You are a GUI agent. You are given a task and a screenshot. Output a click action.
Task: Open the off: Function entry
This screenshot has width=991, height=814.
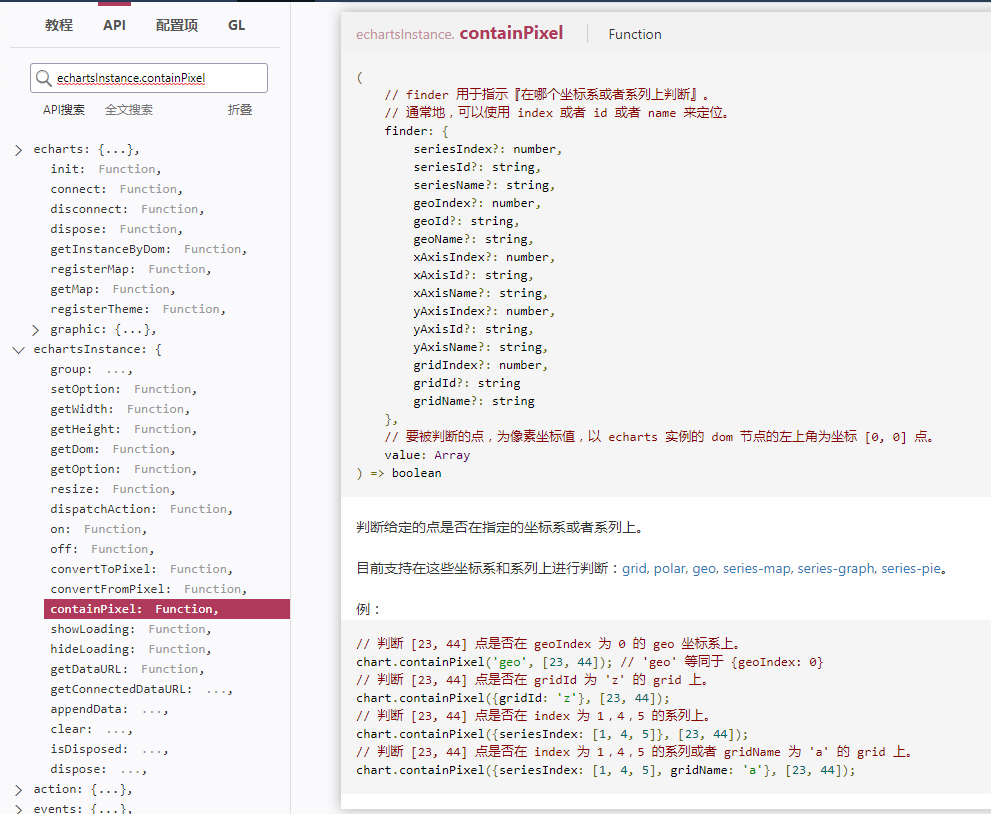point(102,549)
